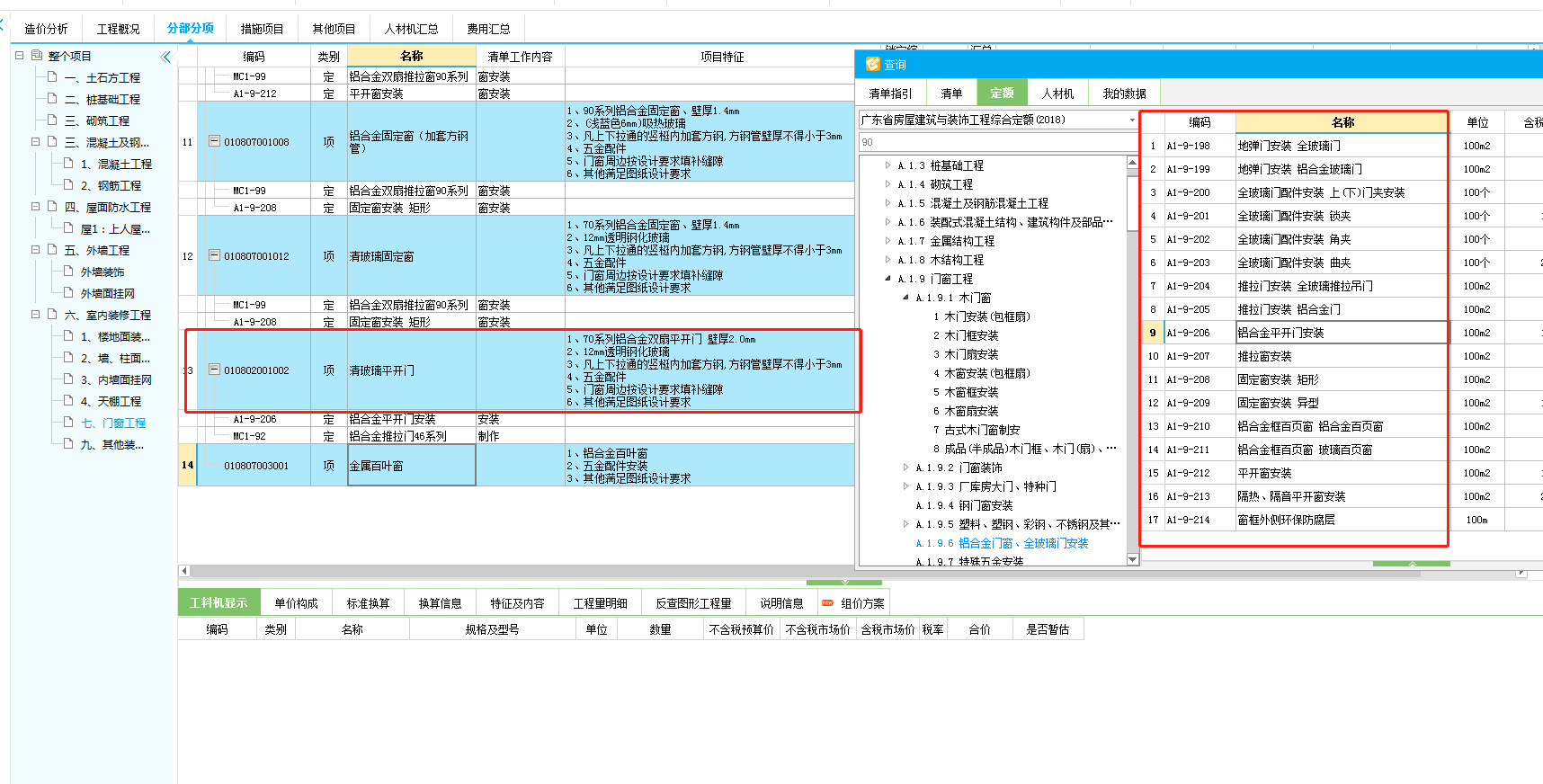Viewport: 1543px width, 784px height.
Task: Click quota tree scrollbar up arrow
Action: [1133, 162]
